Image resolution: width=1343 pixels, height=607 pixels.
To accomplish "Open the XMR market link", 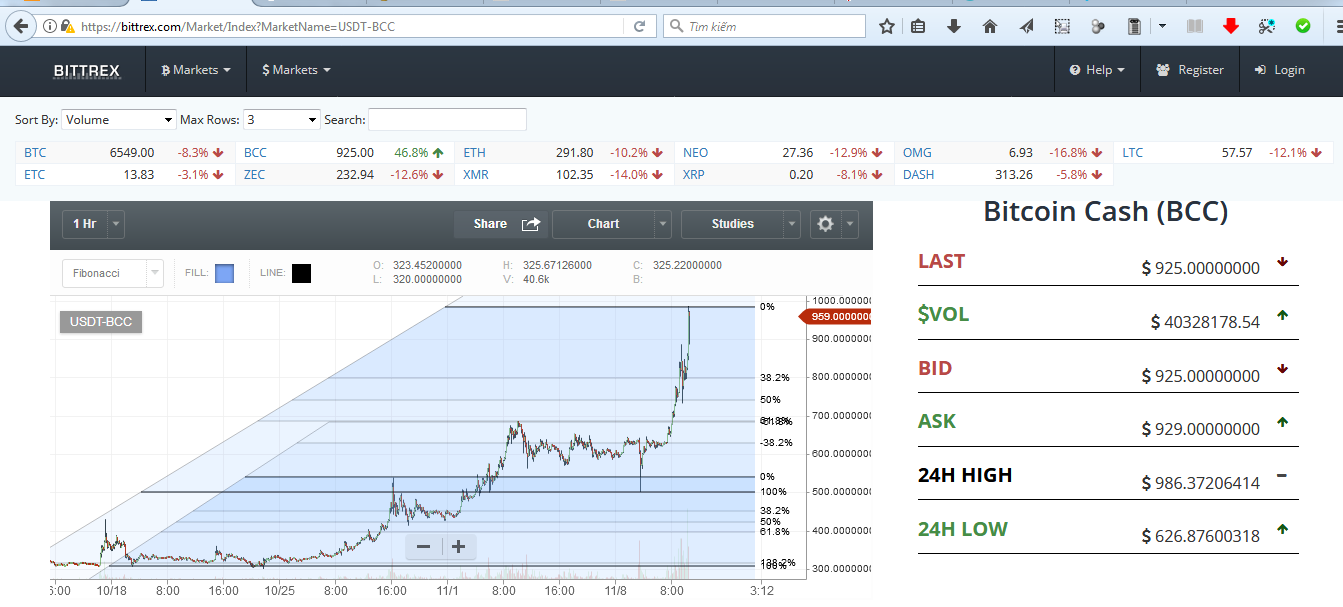I will point(476,174).
